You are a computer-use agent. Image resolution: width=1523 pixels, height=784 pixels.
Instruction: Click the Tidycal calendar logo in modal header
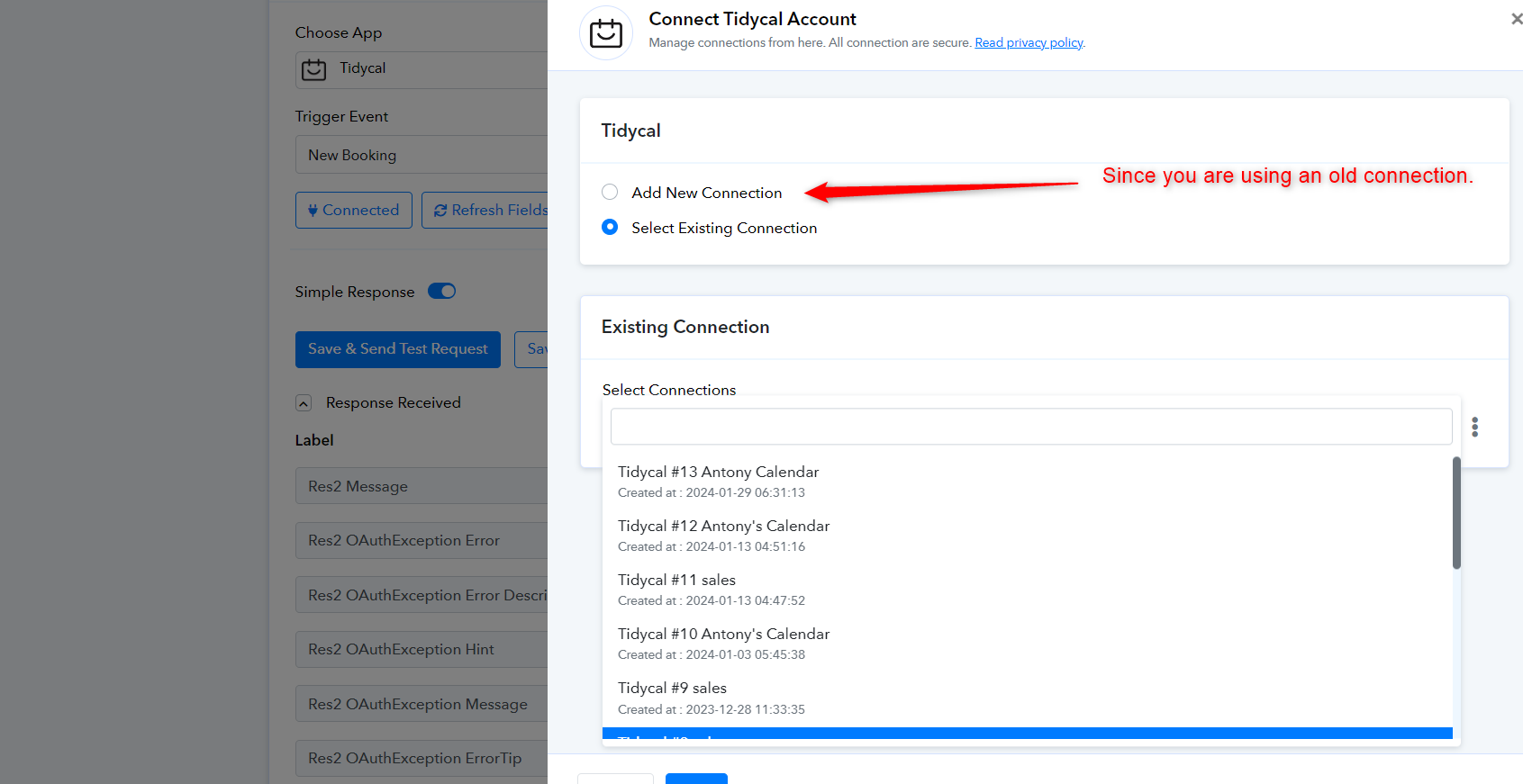(x=606, y=33)
